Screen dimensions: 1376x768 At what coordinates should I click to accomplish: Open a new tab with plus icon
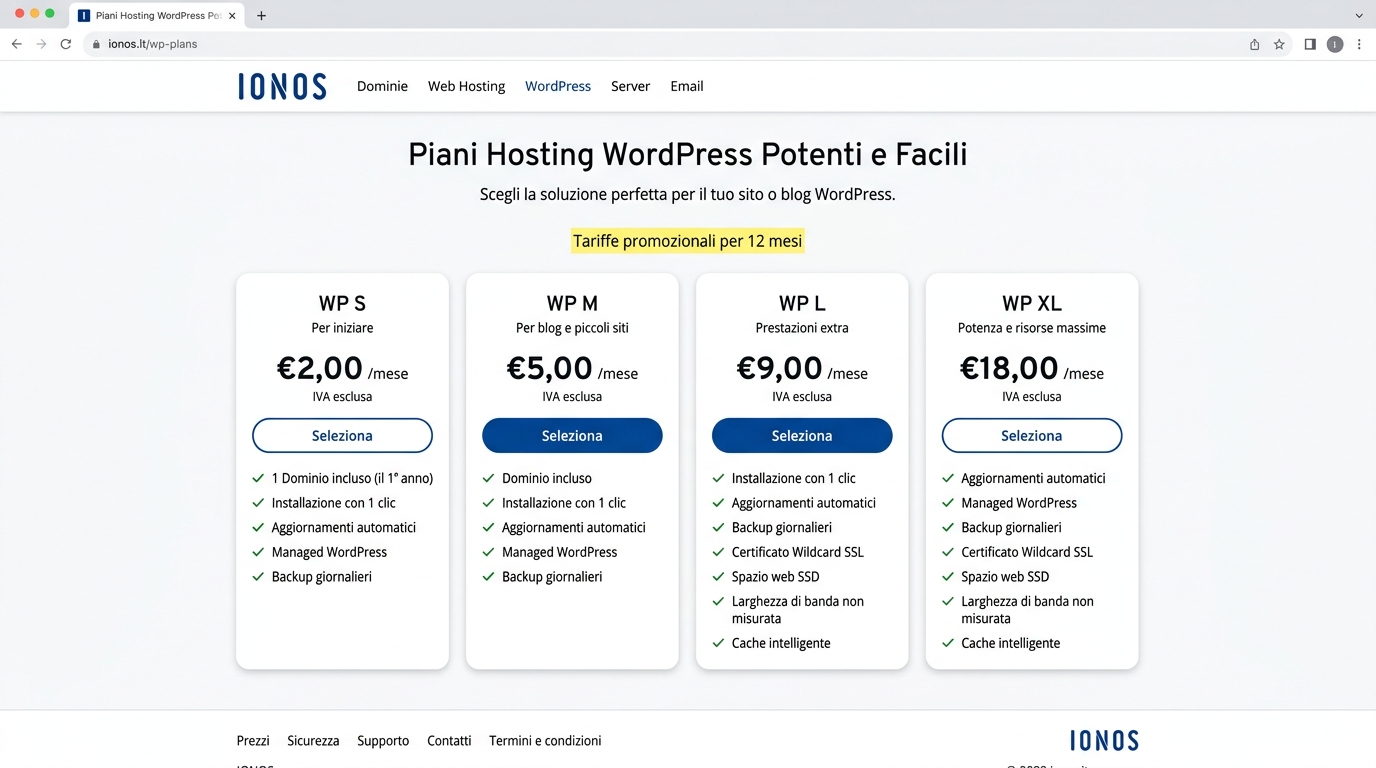tap(262, 15)
